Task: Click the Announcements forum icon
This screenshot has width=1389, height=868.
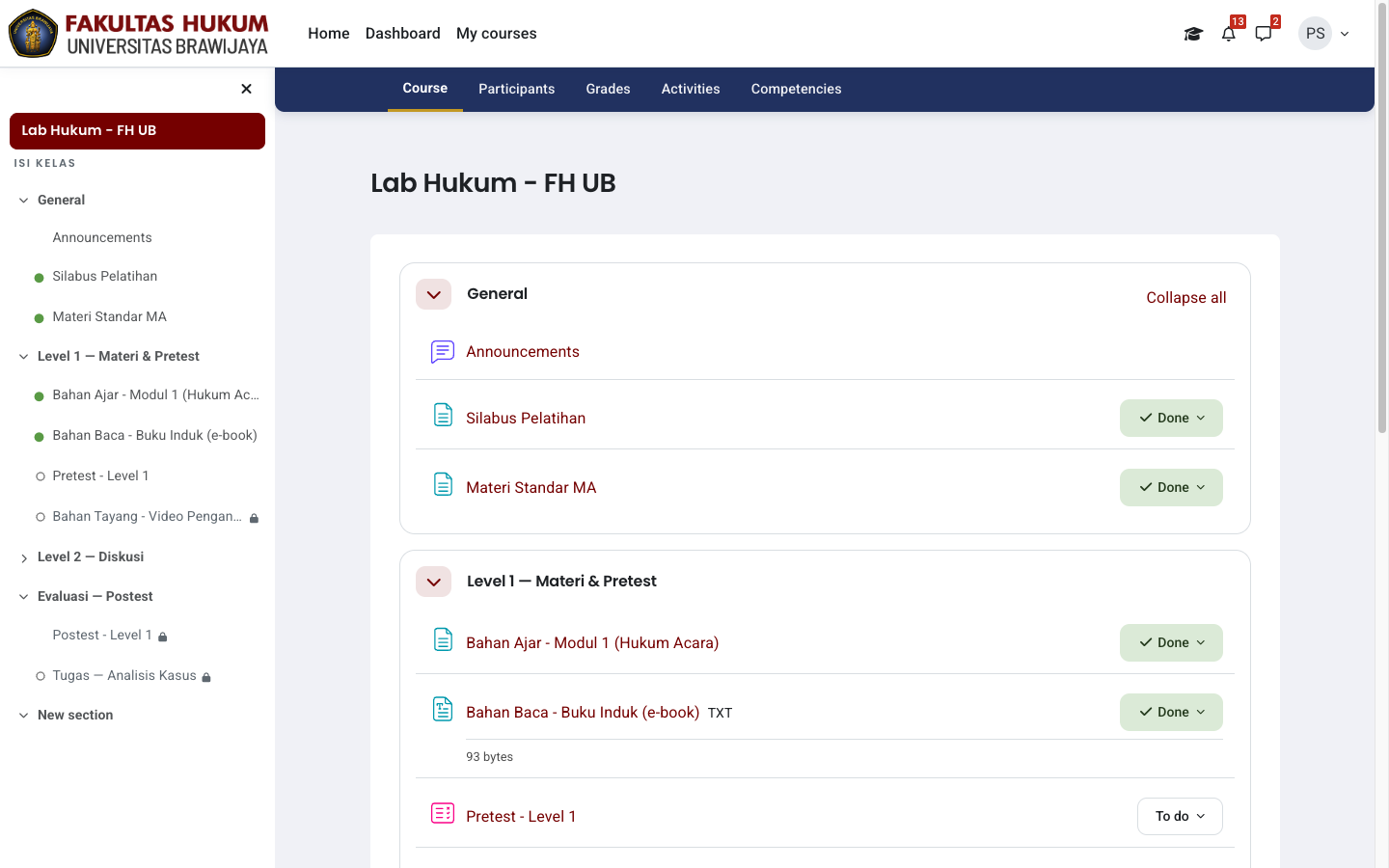Action: point(442,352)
